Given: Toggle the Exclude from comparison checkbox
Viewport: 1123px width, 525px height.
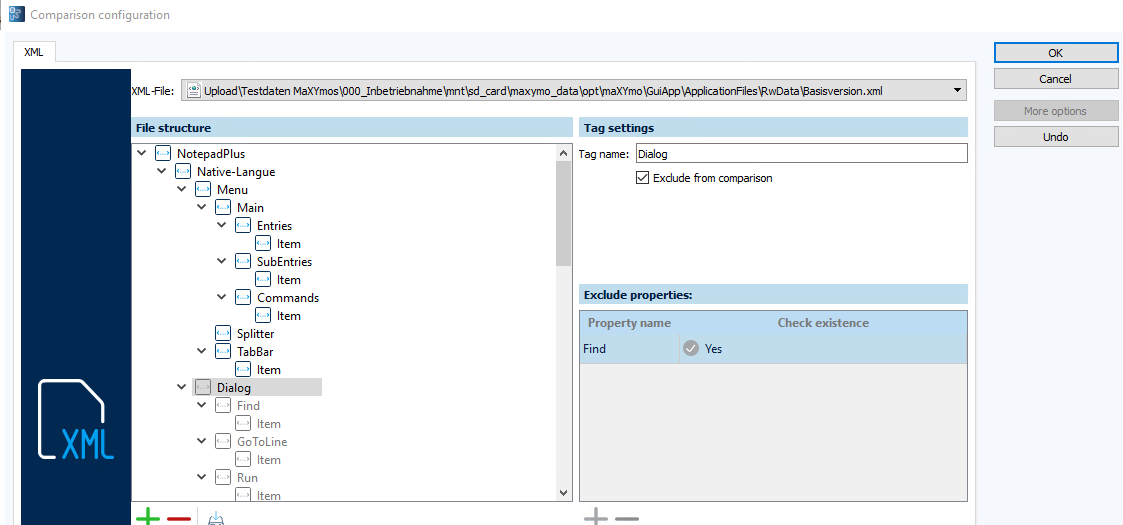Looking at the screenshot, I should click(643, 178).
